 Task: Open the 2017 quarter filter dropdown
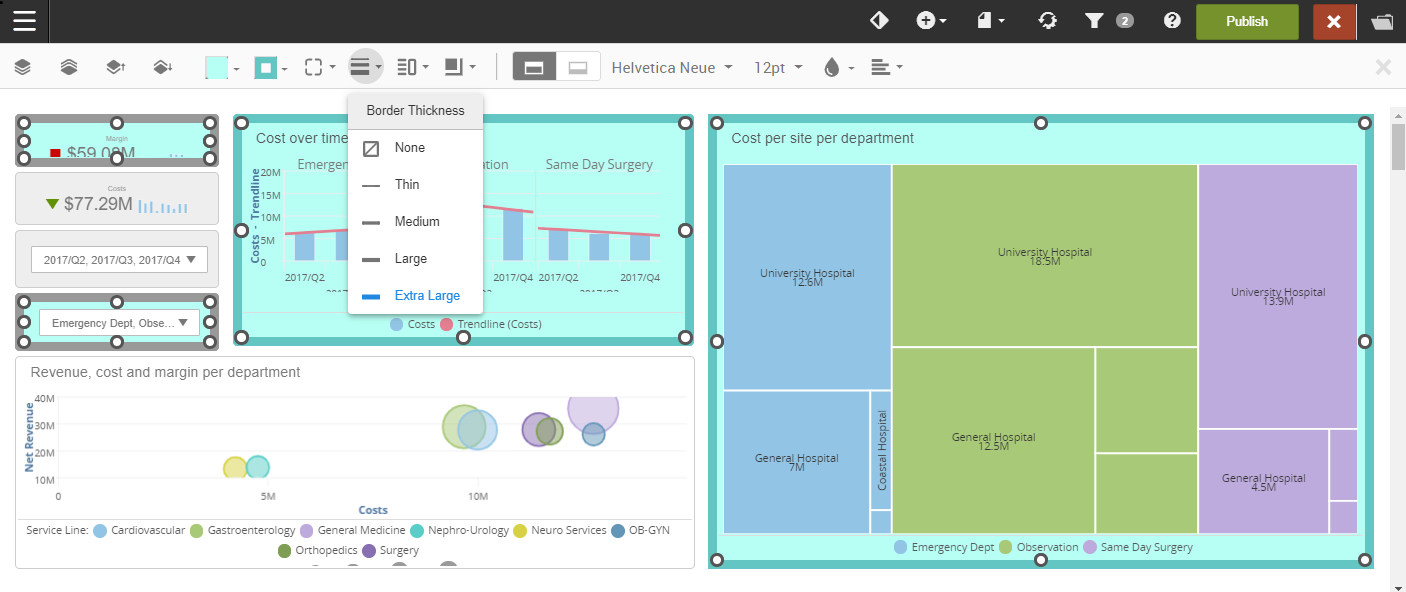119,260
